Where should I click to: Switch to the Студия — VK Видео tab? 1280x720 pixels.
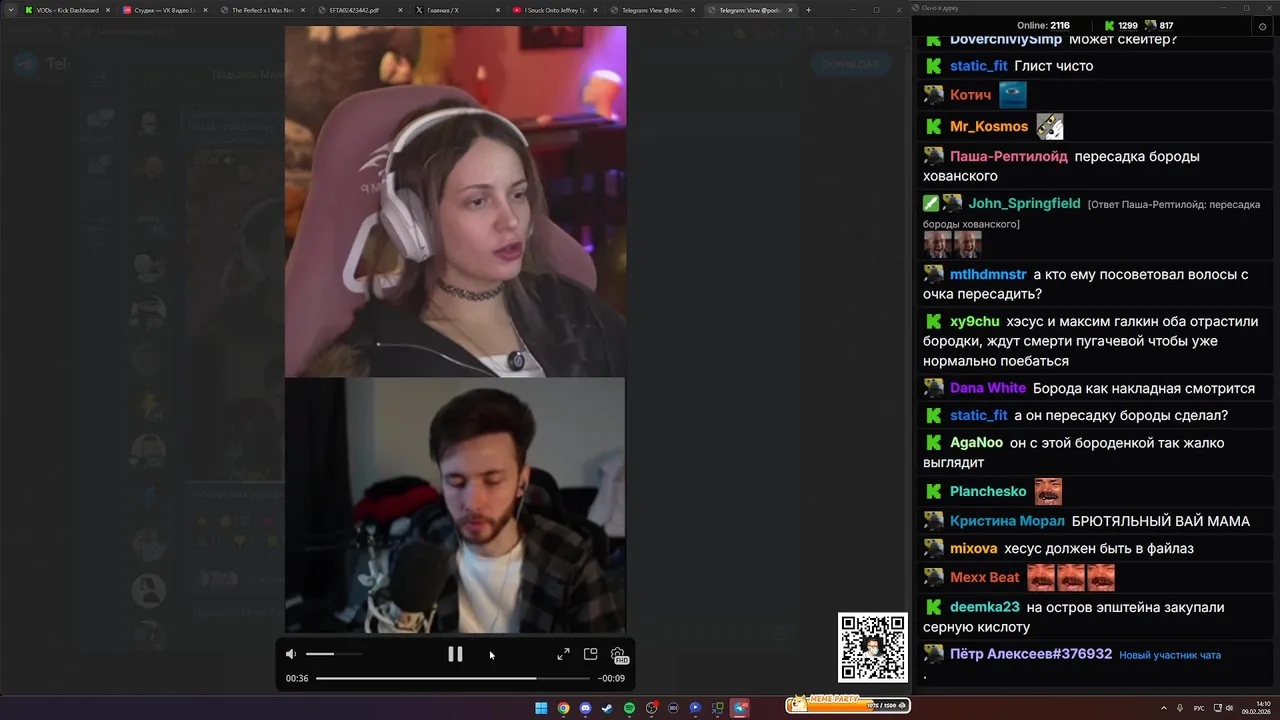pyautogui.click(x=165, y=10)
